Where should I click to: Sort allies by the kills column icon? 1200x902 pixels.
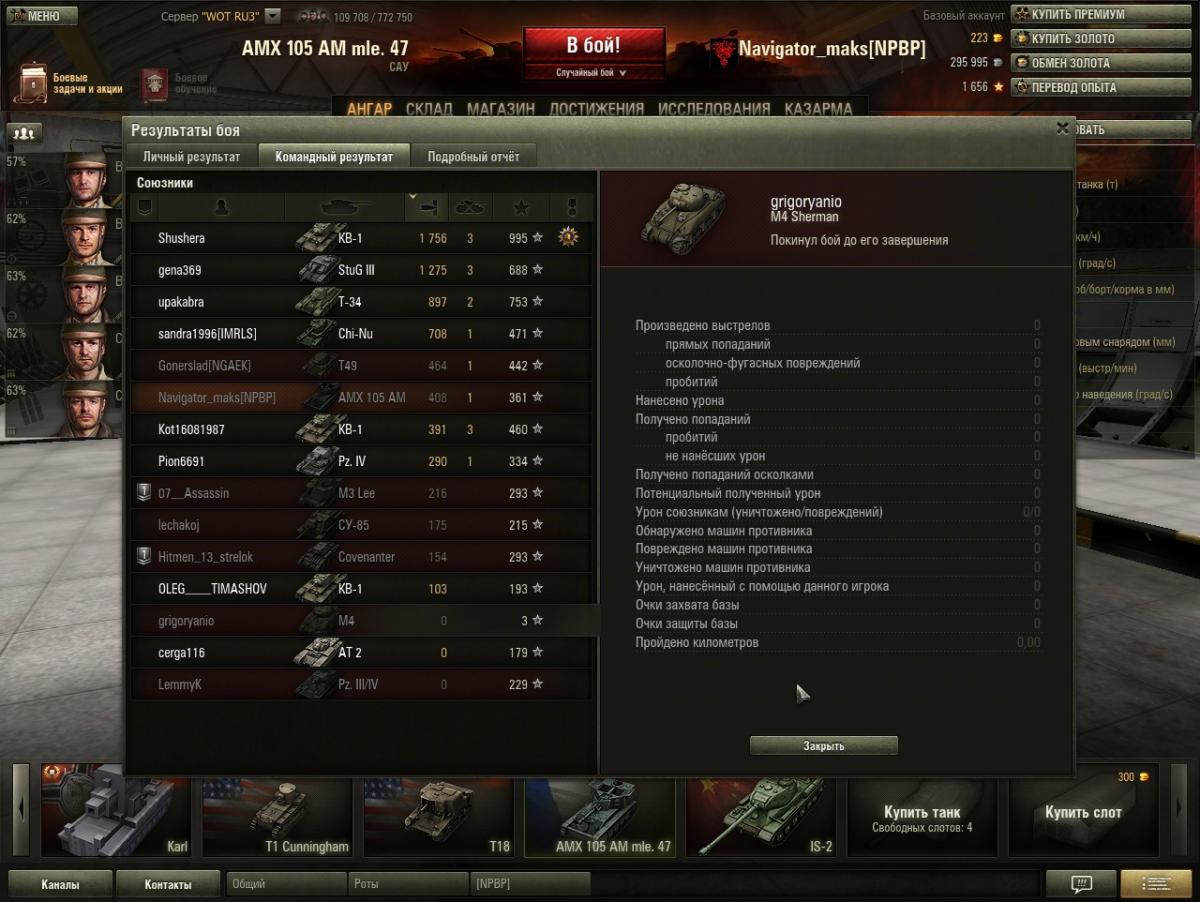click(470, 207)
